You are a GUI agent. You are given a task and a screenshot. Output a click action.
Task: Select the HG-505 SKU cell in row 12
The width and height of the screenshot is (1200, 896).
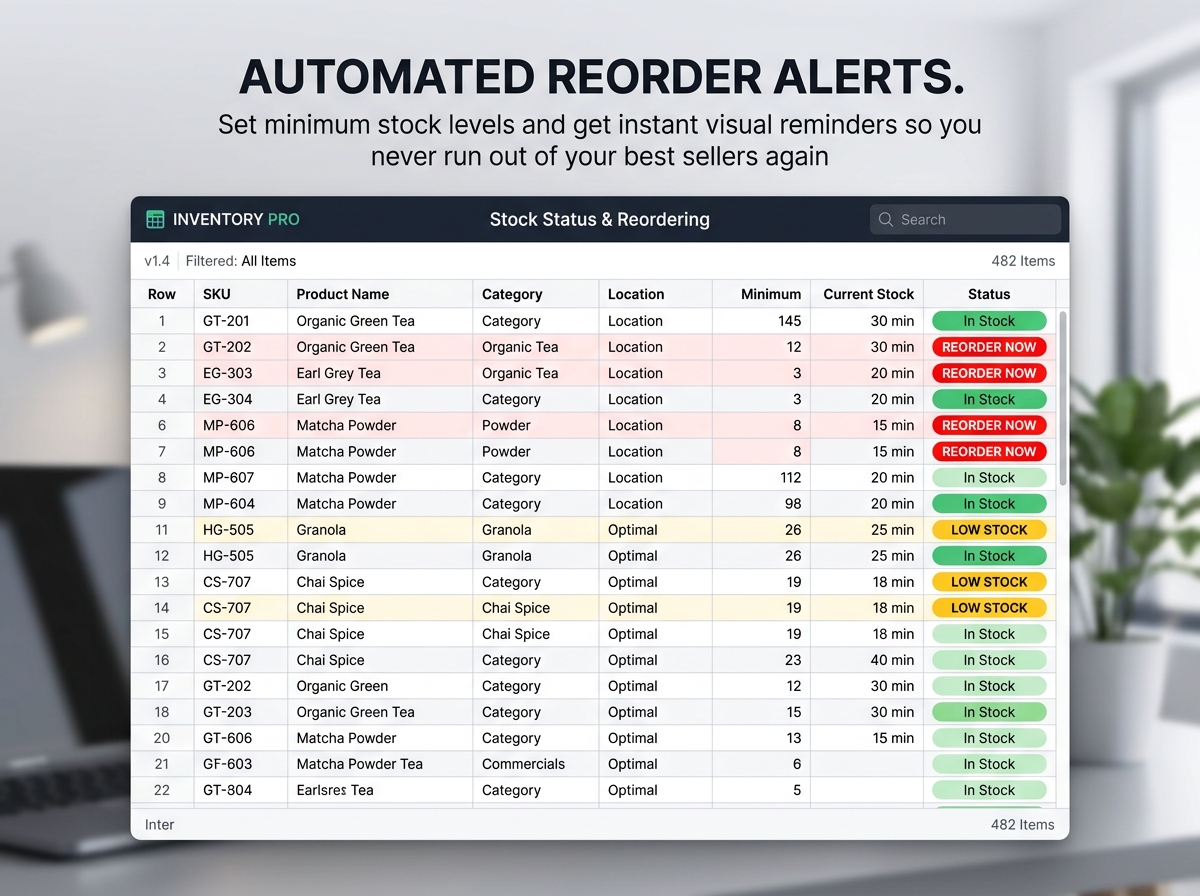[x=228, y=556]
